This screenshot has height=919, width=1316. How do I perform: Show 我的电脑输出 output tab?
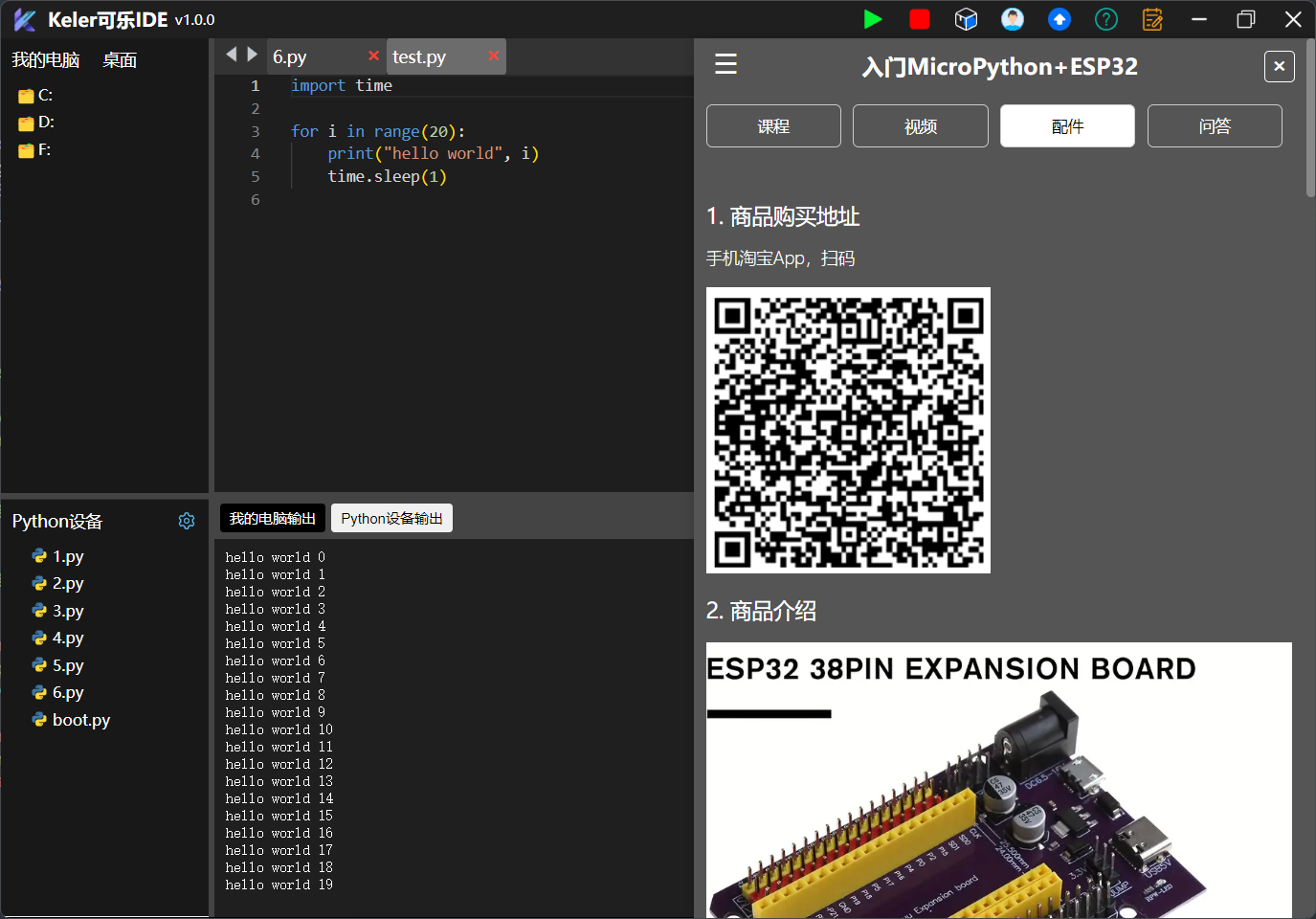pos(273,518)
